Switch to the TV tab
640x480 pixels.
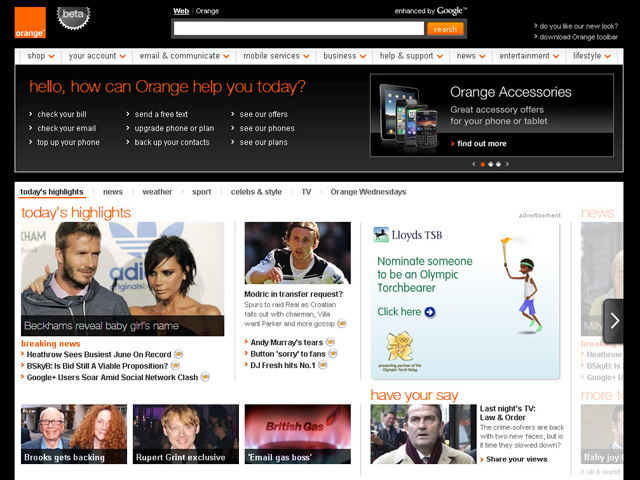click(306, 192)
